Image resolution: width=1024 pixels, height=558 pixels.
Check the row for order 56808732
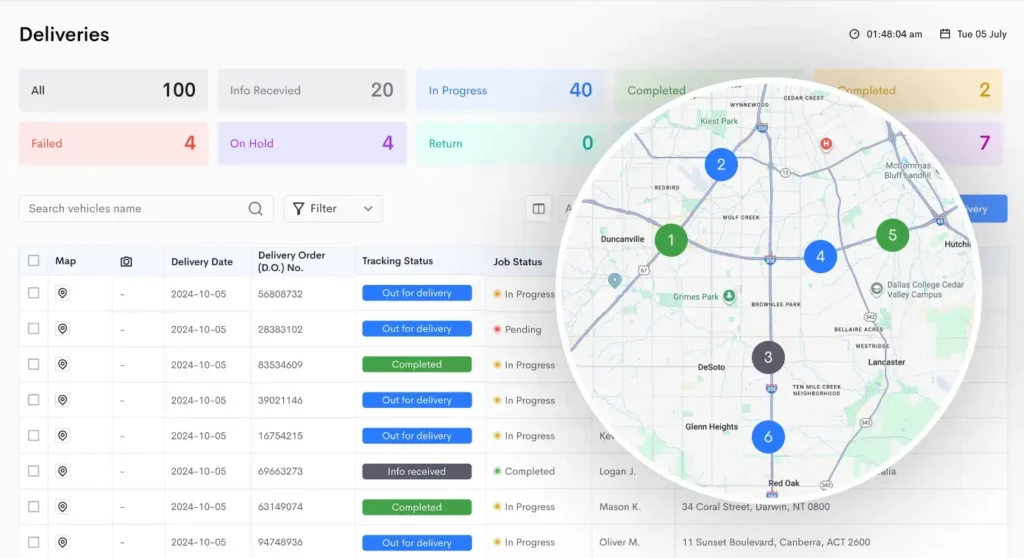33,293
